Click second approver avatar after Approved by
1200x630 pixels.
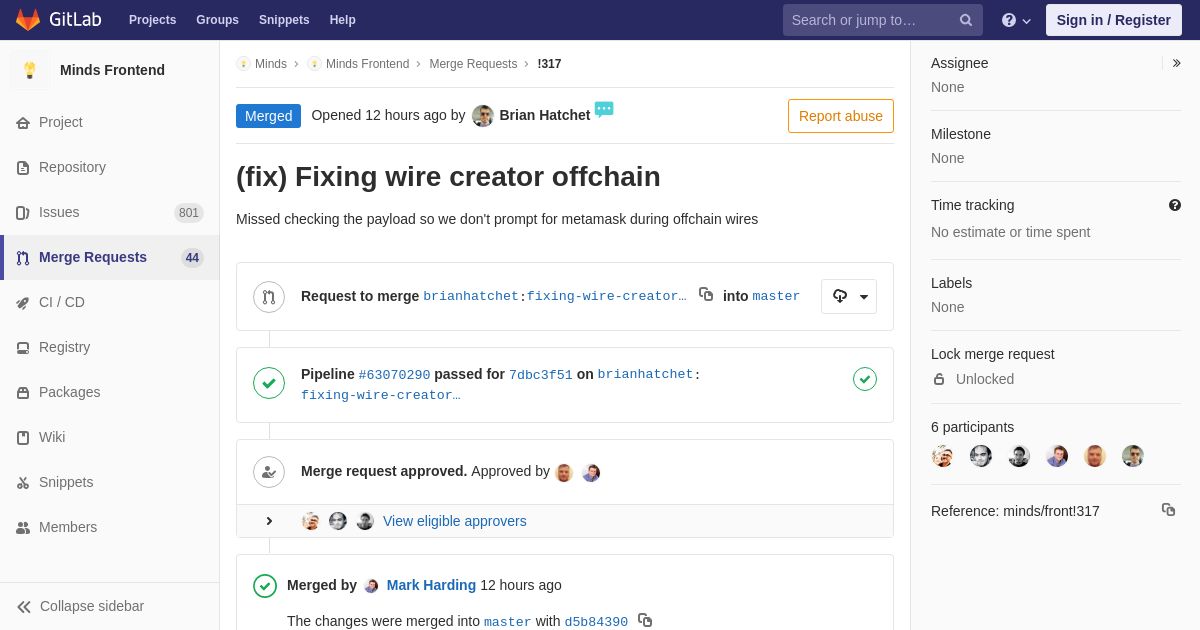click(591, 473)
